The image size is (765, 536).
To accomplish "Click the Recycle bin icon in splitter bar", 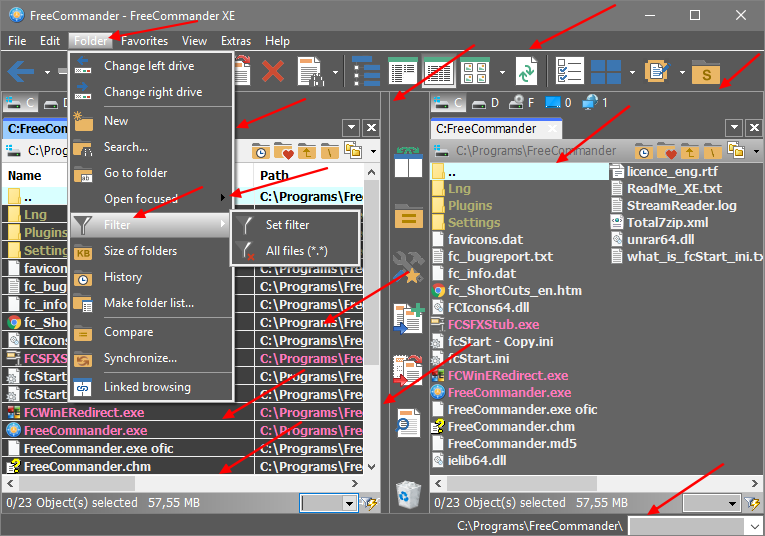I will pyautogui.click(x=408, y=495).
